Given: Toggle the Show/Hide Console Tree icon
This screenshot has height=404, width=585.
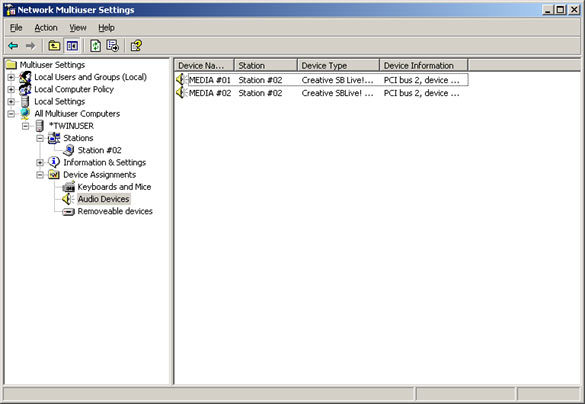Looking at the screenshot, I should point(72,46).
